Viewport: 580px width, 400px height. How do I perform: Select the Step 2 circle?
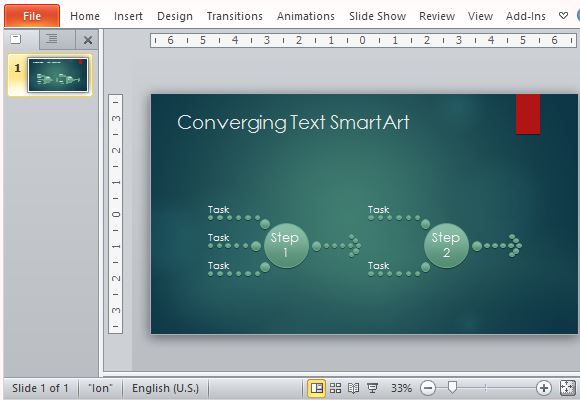coord(446,246)
